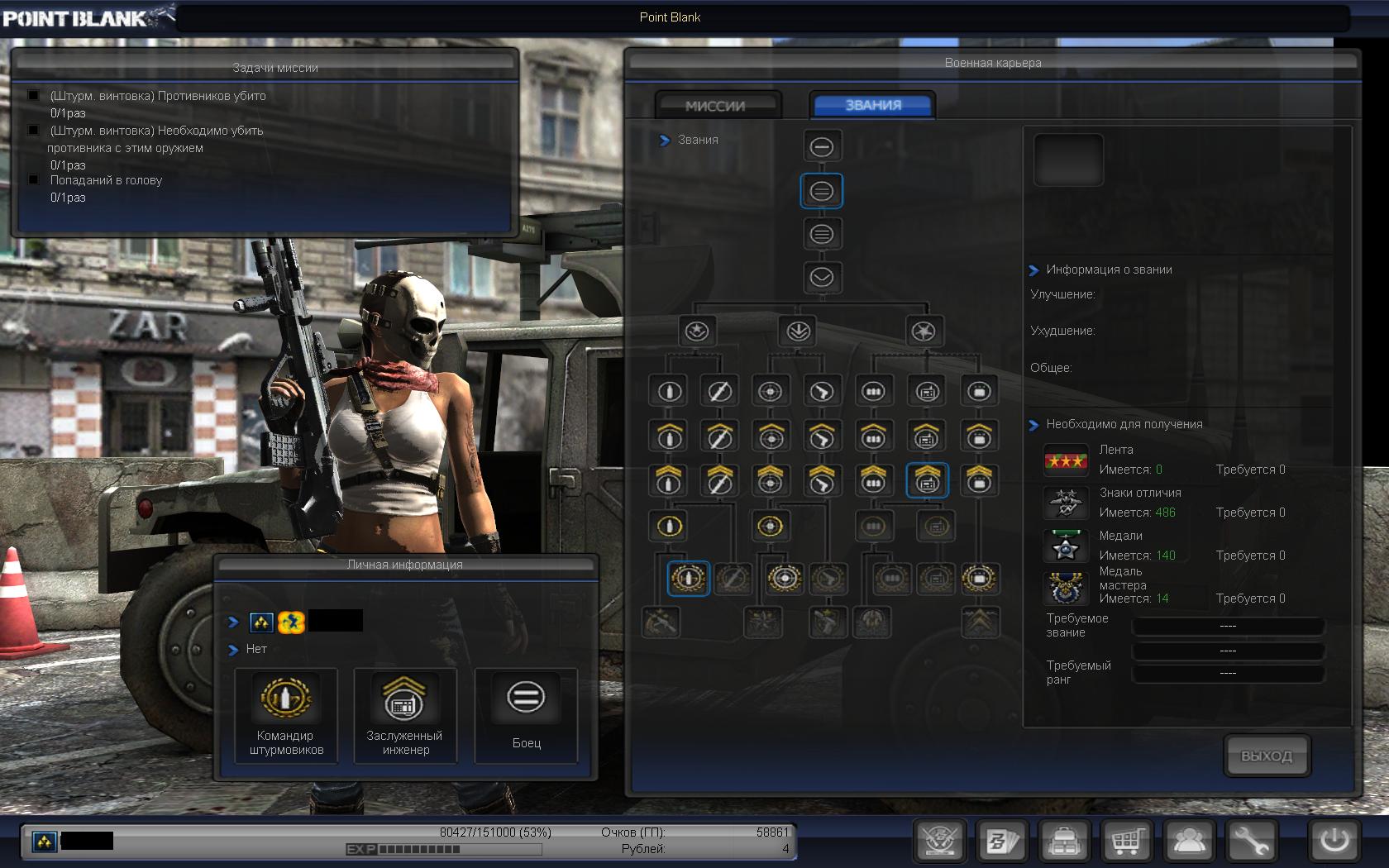Switch to the ЗВАНИЯ tab

pyautogui.click(x=873, y=105)
